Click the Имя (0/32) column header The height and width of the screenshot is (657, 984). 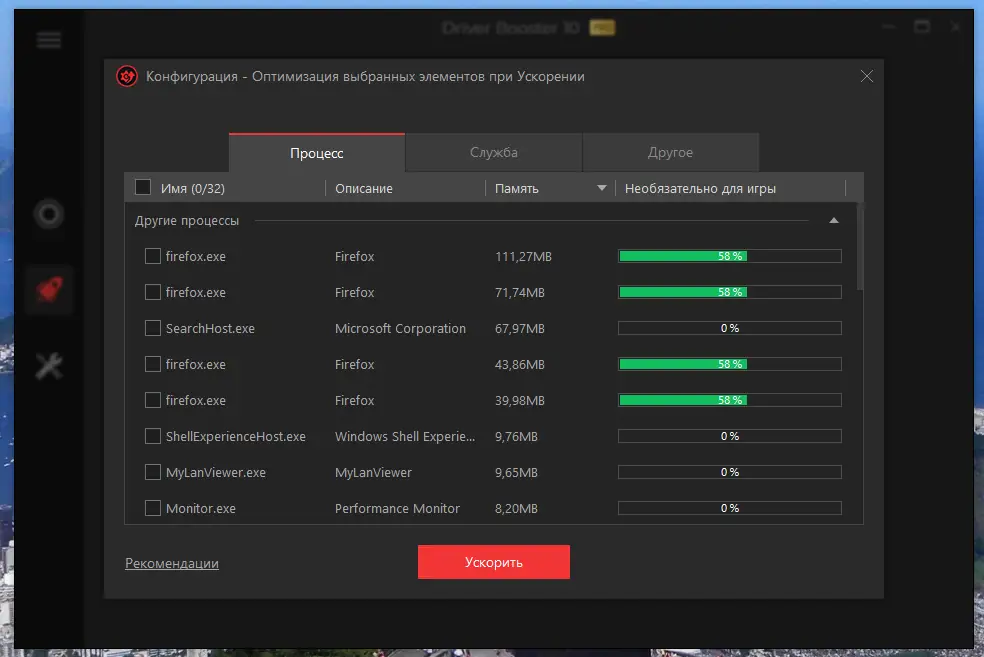coord(193,188)
